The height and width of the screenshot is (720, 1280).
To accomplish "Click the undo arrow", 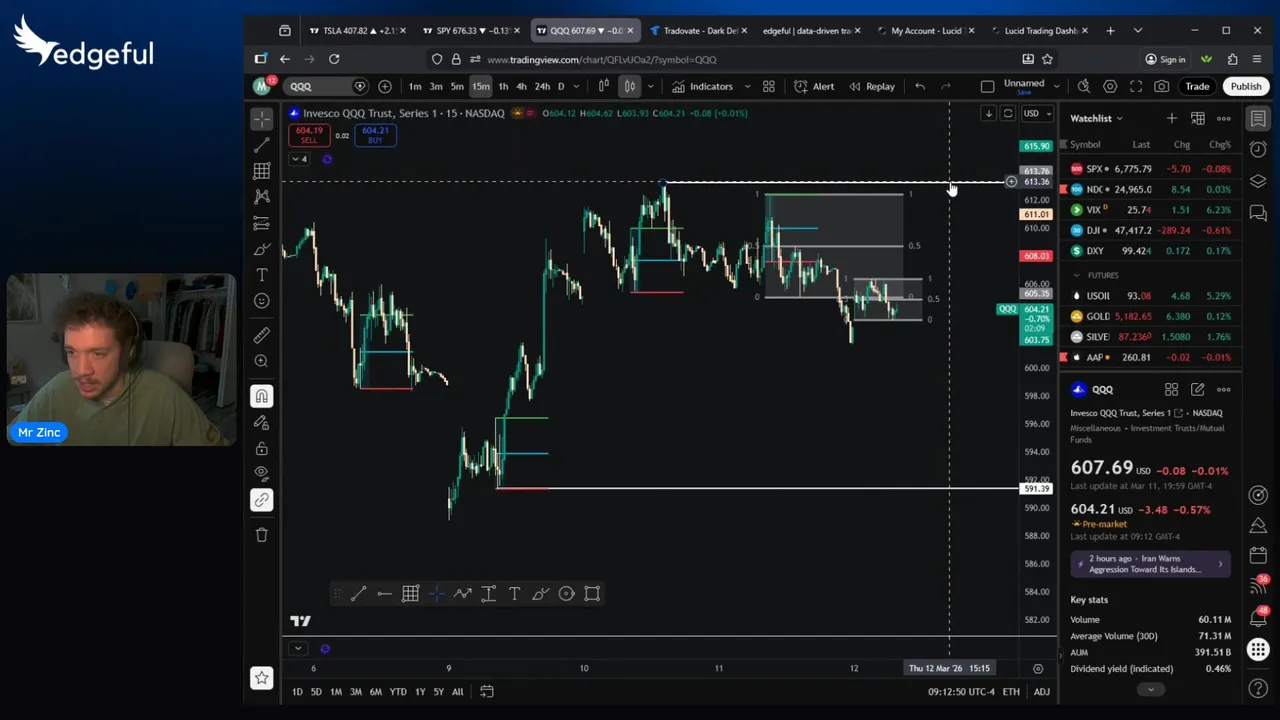I will (x=920, y=87).
